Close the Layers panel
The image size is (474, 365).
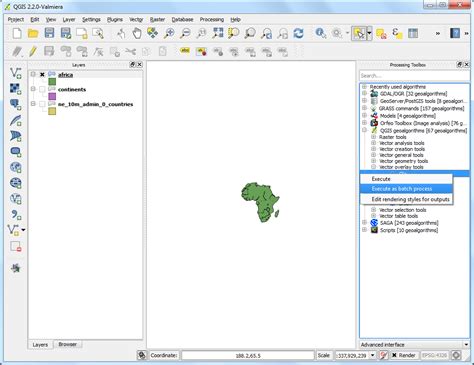click(x=139, y=65)
